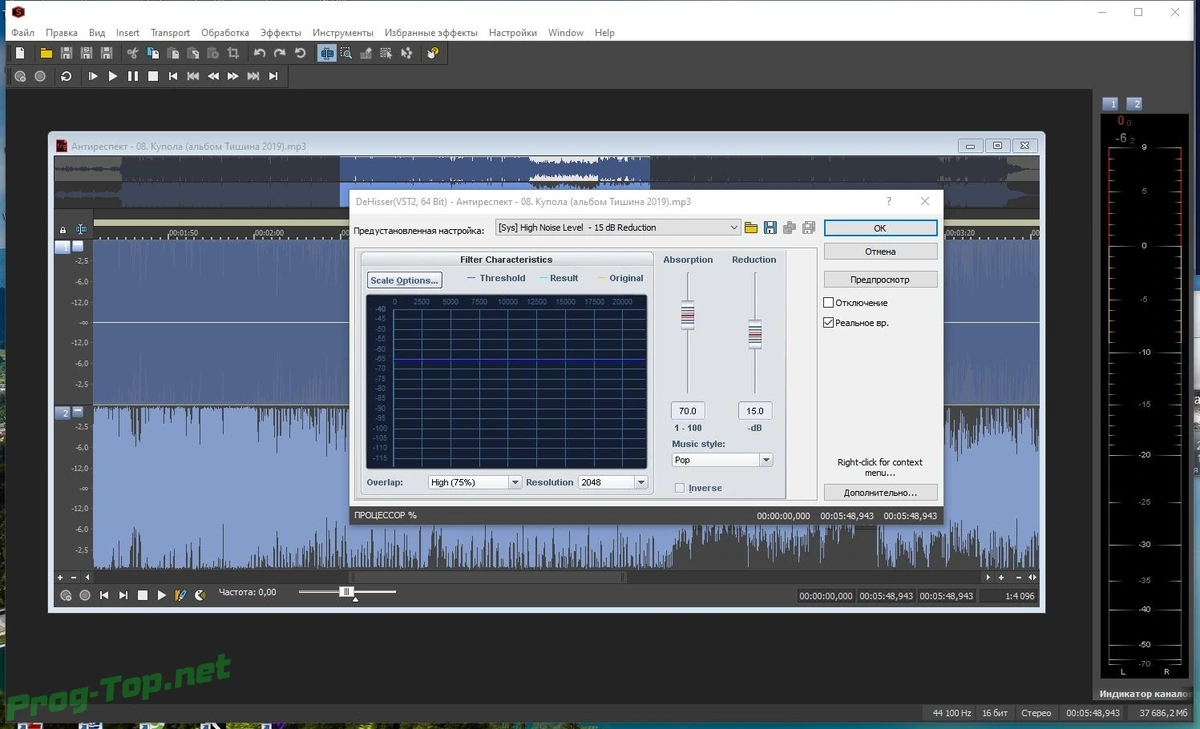Click the Absorption slider handle
Image resolution: width=1200 pixels, height=729 pixels.
coord(687,317)
